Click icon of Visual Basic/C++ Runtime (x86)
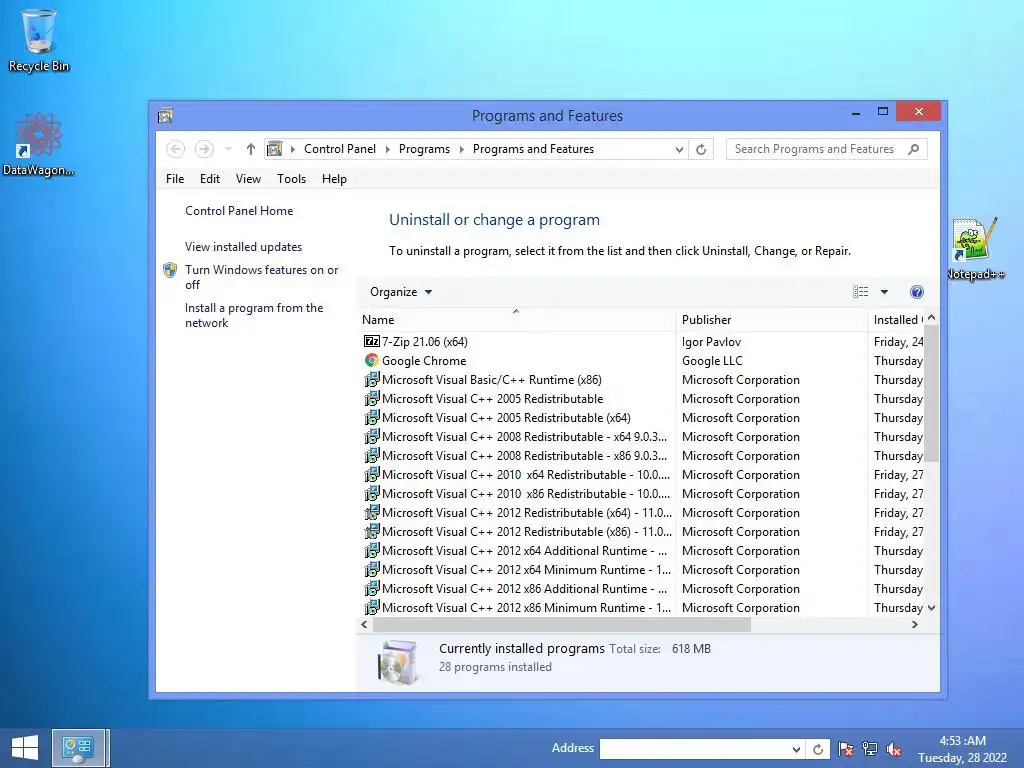Image resolution: width=1024 pixels, height=768 pixels. 372,379
